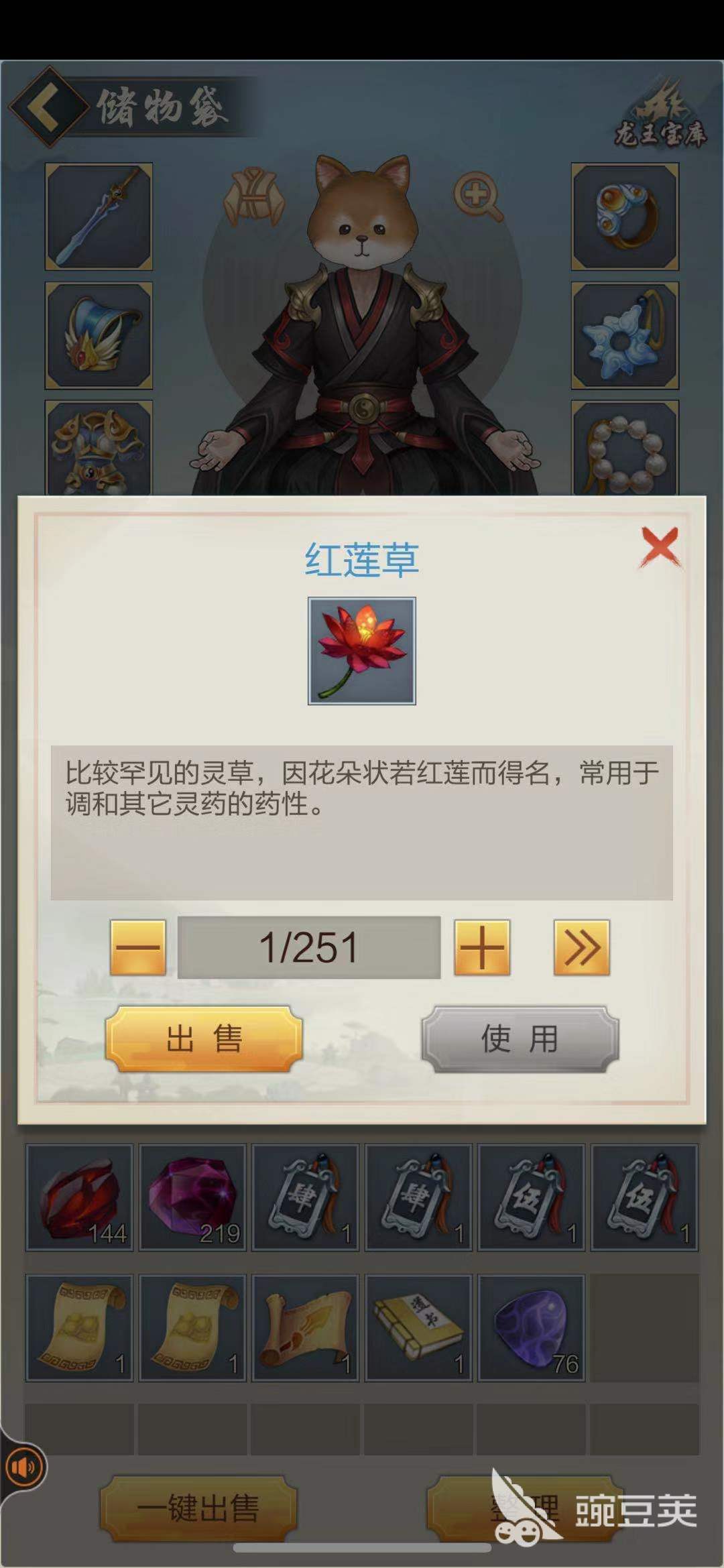Tap the magnifier plus icon beside the character
Image resolution: width=724 pixels, height=1568 pixels.
tap(477, 196)
